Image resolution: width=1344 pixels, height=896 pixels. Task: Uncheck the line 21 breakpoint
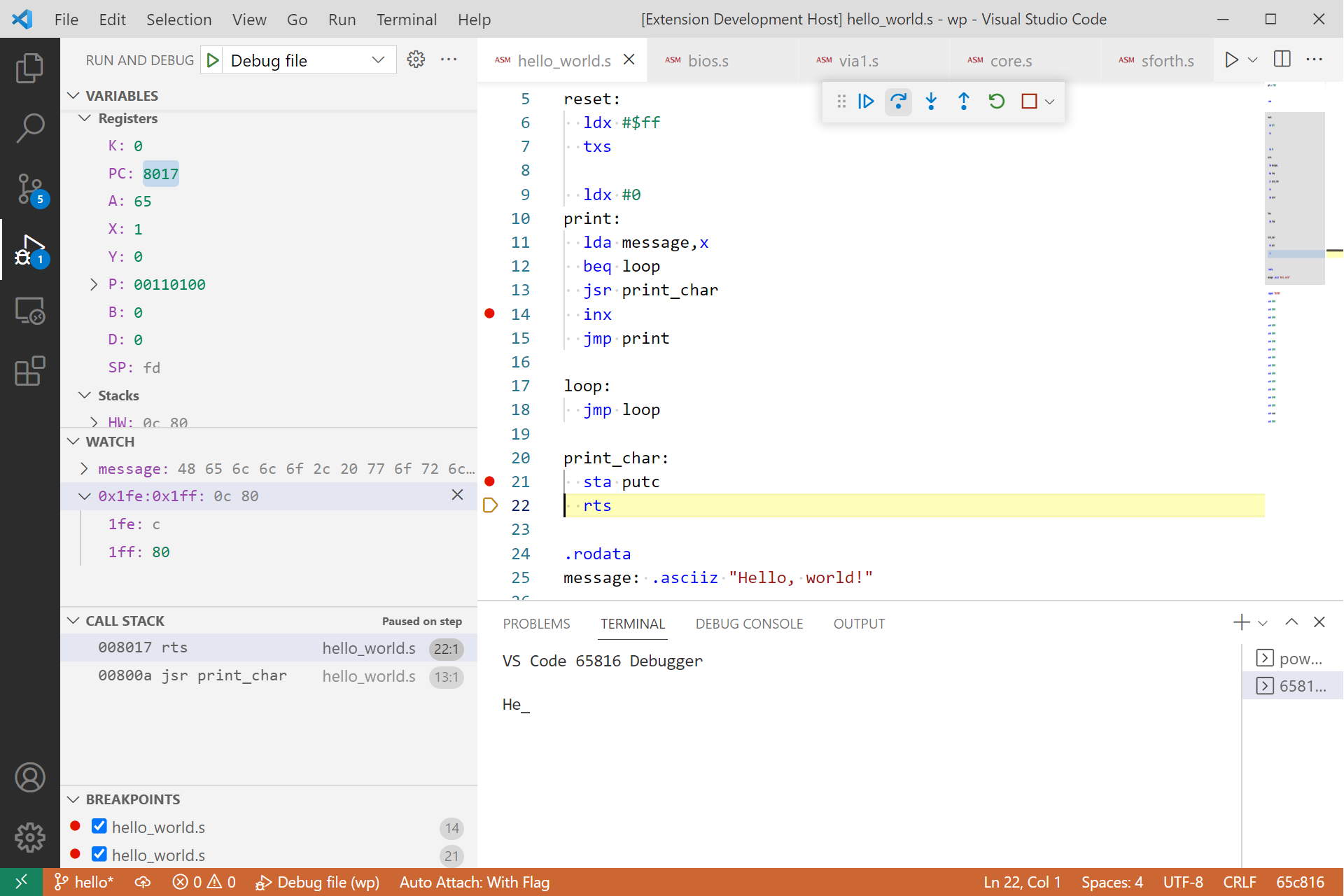click(x=99, y=855)
